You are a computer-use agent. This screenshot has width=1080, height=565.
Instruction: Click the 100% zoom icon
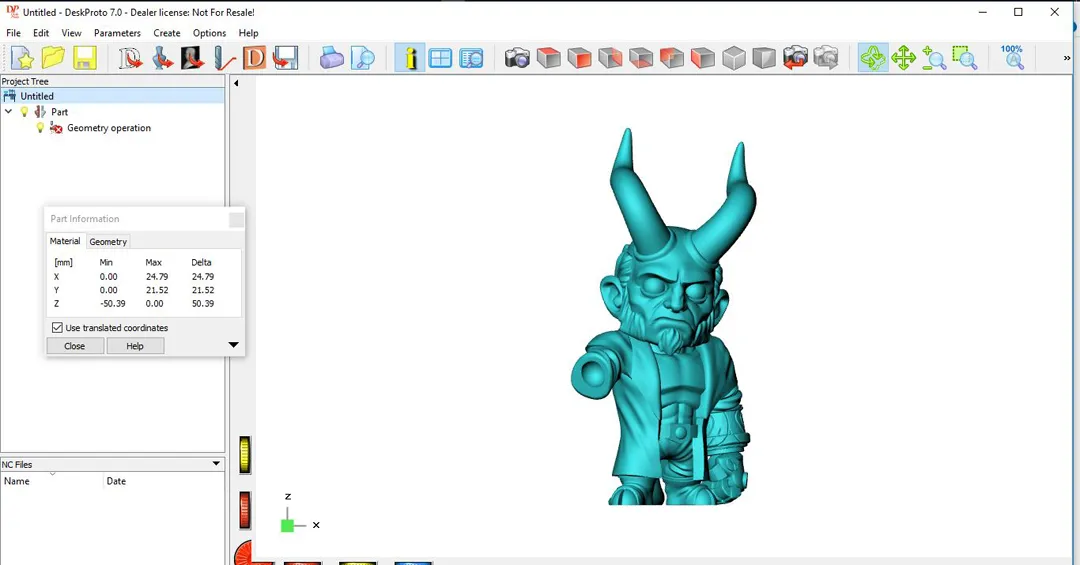1012,58
